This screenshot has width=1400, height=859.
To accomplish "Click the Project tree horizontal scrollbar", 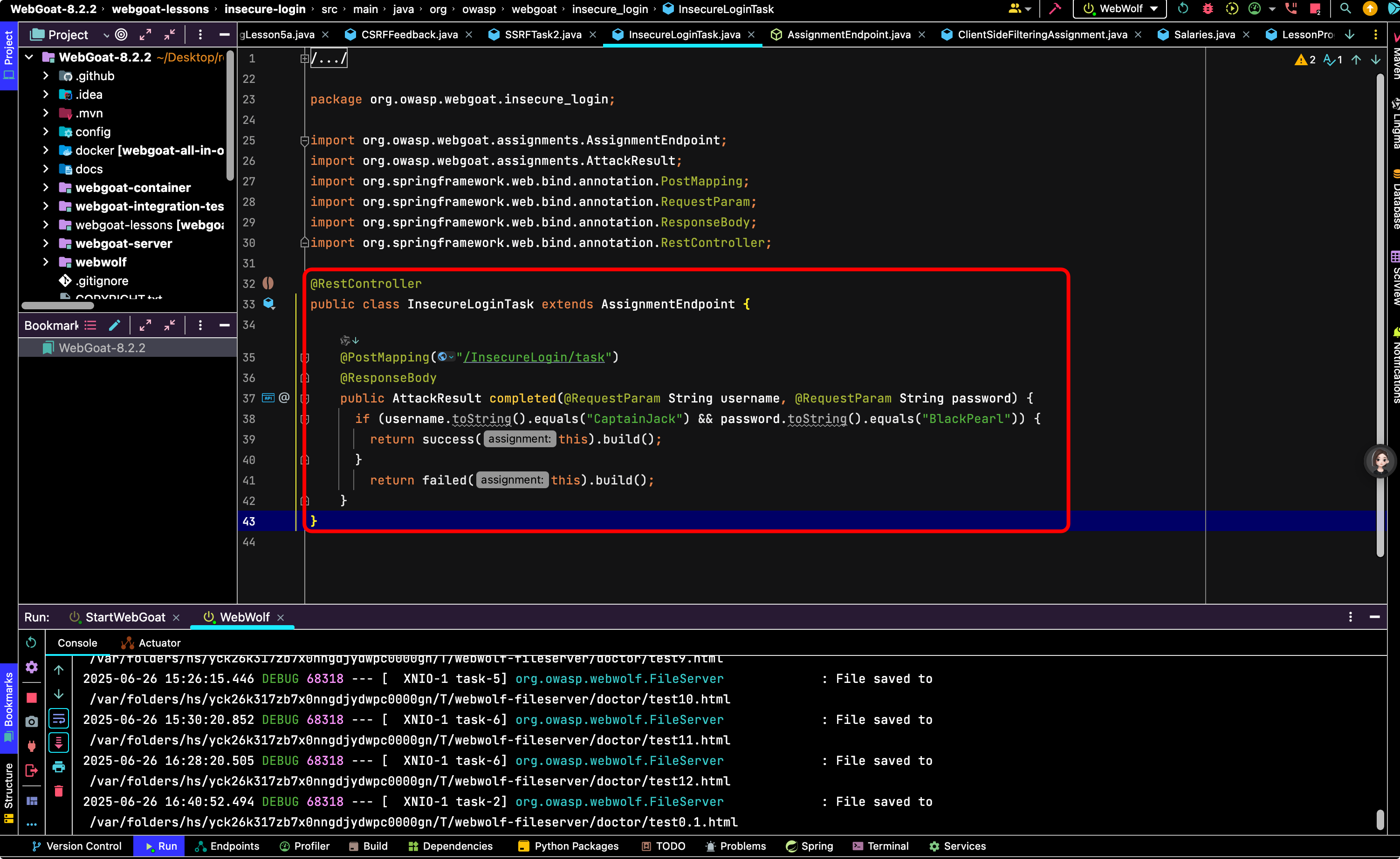I will coord(57,305).
